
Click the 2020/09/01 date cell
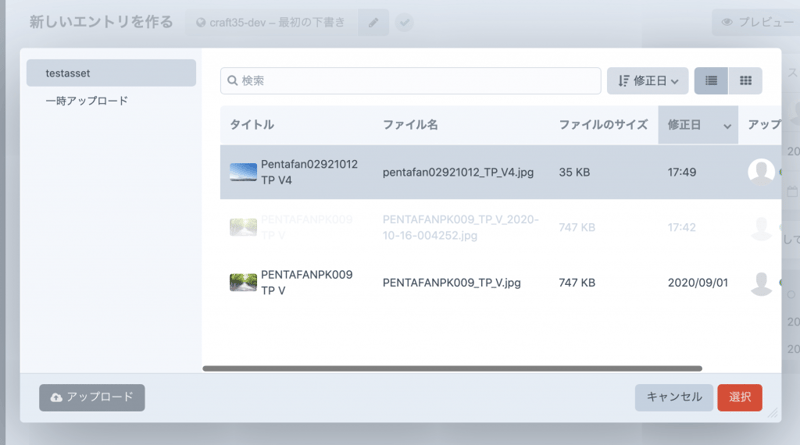click(x=697, y=283)
